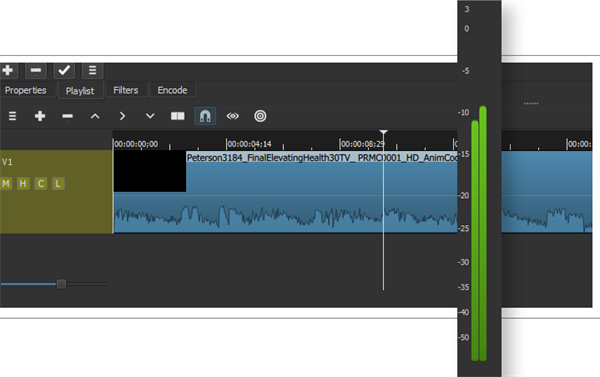This screenshot has width=600, height=377.
Task: Append clip with timeline plus icon
Action: click(40, 116)
